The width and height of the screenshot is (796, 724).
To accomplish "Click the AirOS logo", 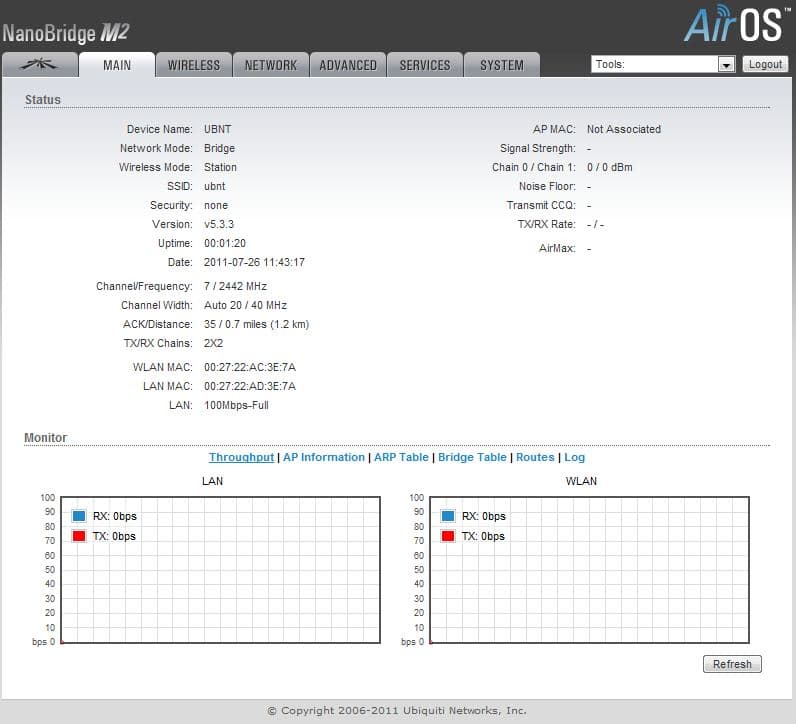I will 735,24.
